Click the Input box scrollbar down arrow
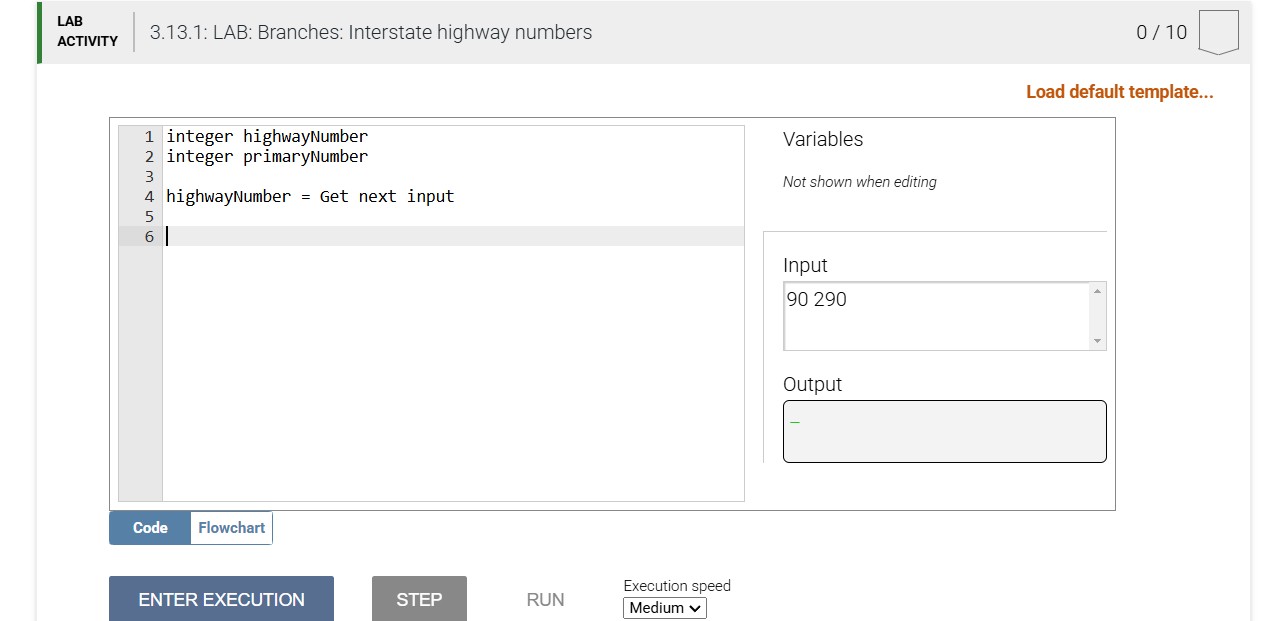The width and height of the screenshot is (1278, 621). (1098, 343)
